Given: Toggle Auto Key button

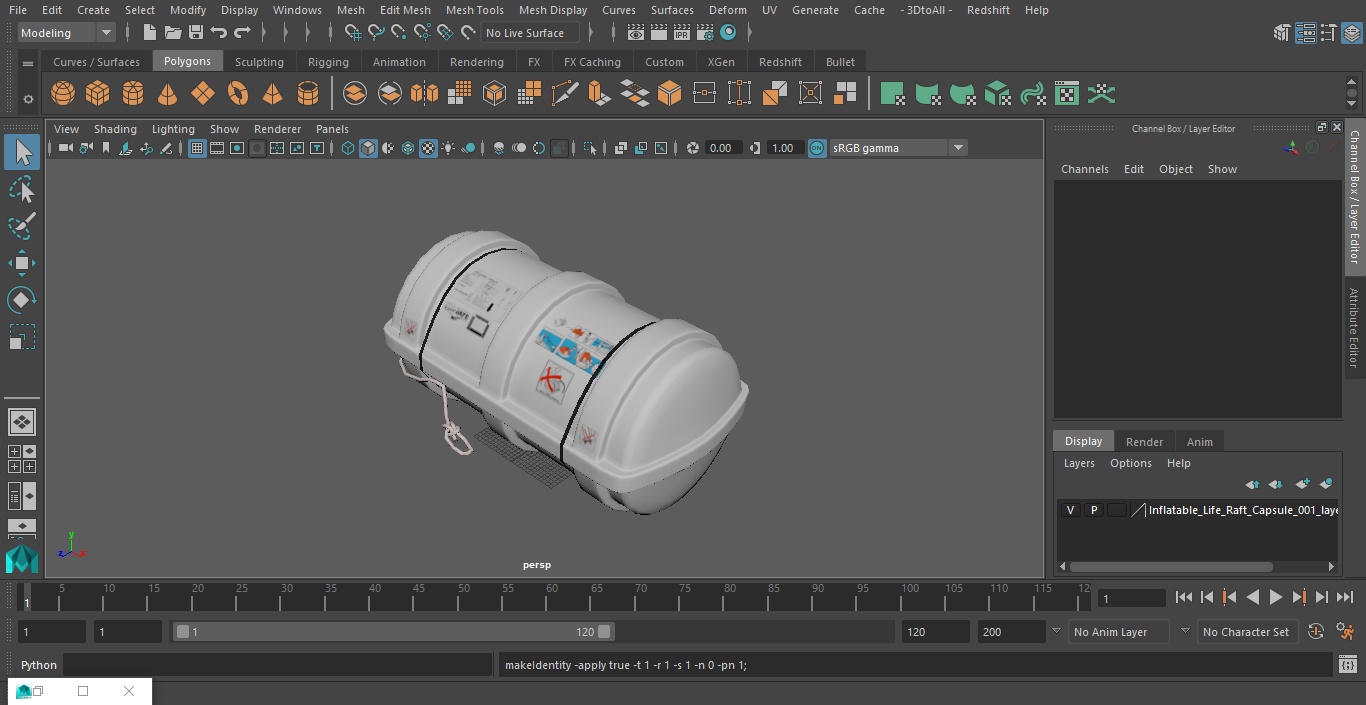Looking at the screenshot, I should [1316, 632].
